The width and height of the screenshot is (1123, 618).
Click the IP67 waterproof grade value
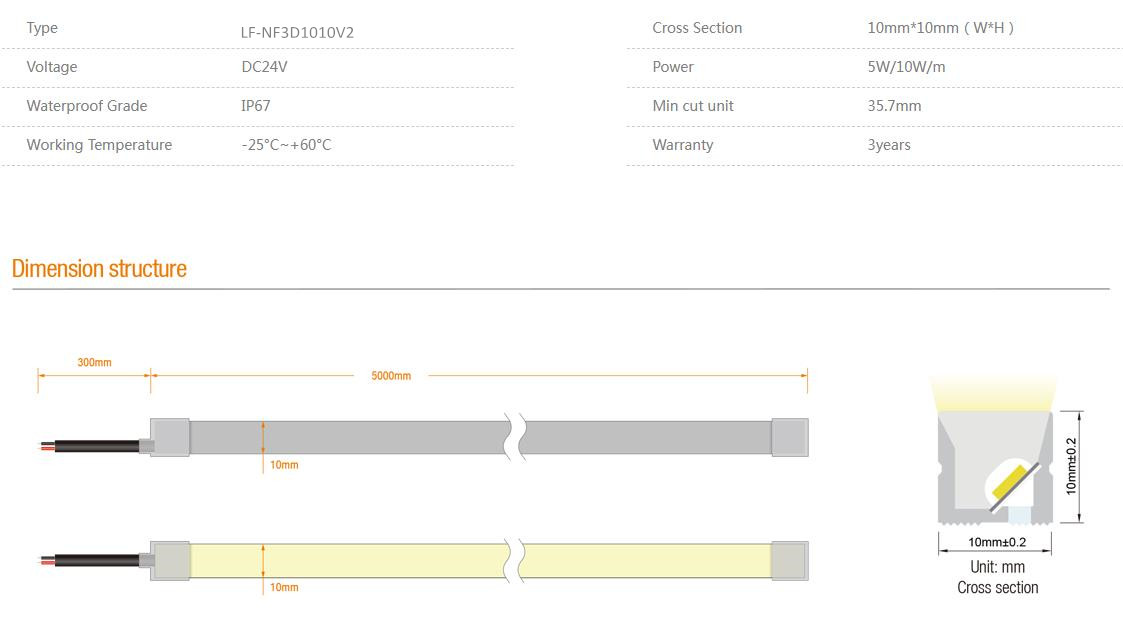pos(255,106)
